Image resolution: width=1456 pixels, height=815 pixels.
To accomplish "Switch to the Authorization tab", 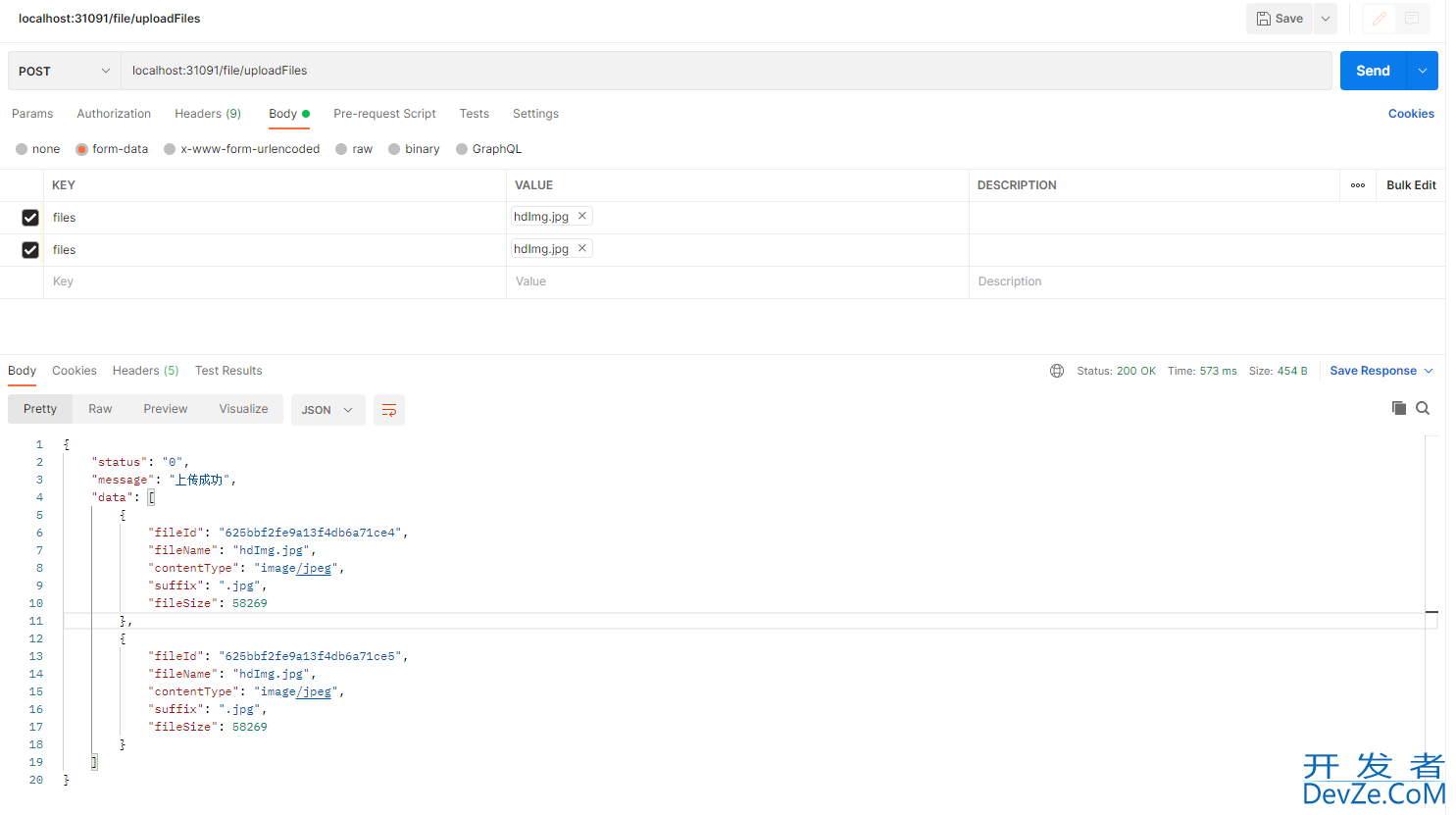I will pos(114,114).
